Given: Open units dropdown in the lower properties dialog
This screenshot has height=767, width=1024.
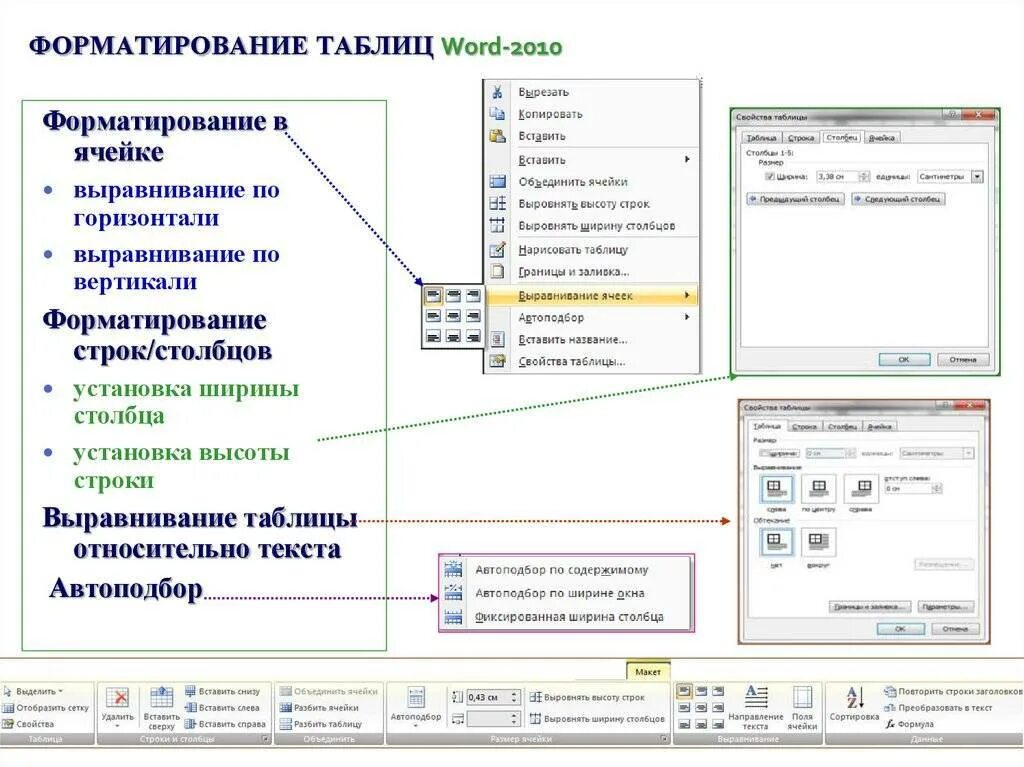Looking at the screenshot, I should (x=968, y=453).
